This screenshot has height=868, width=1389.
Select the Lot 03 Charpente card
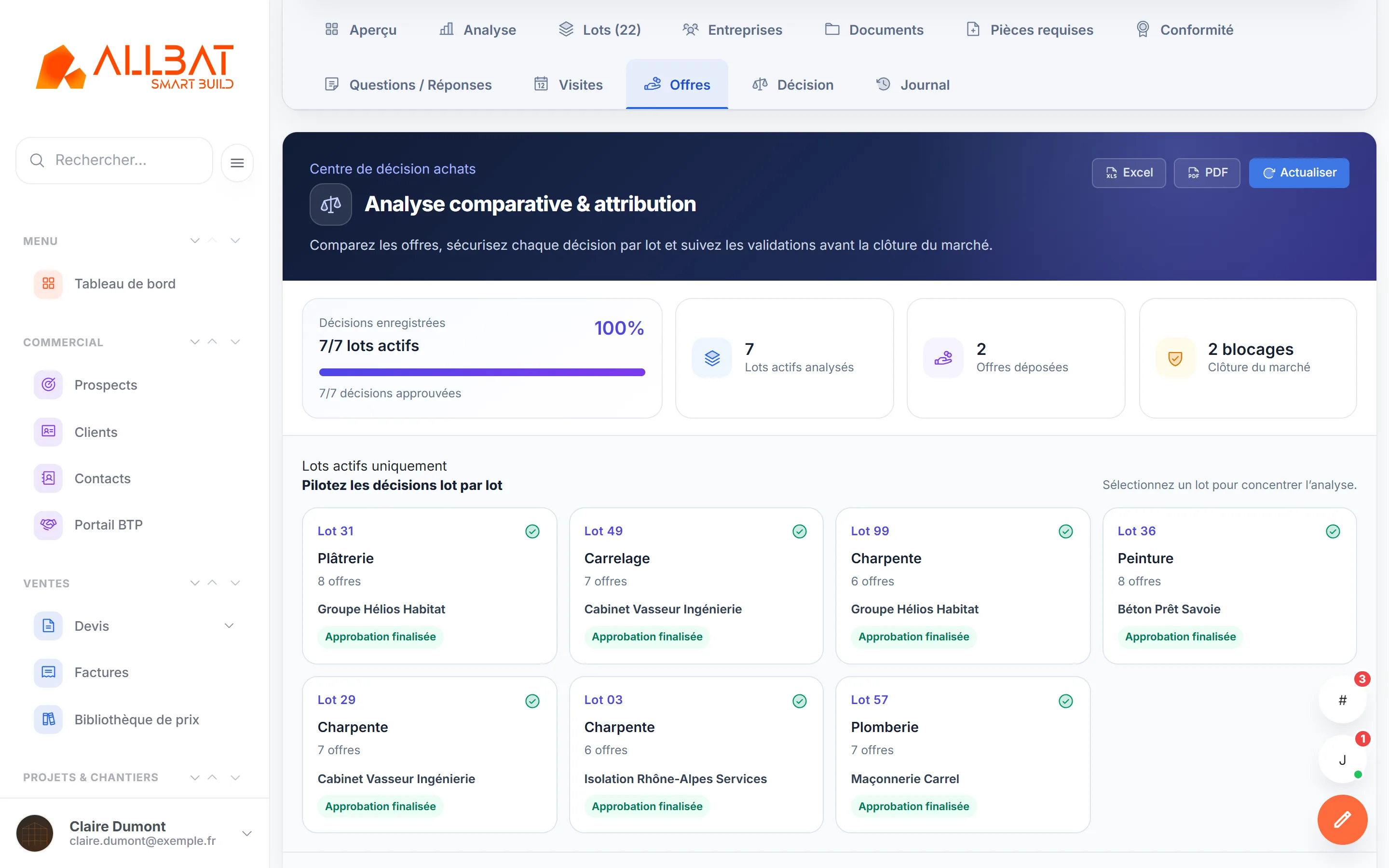(695, 754)
